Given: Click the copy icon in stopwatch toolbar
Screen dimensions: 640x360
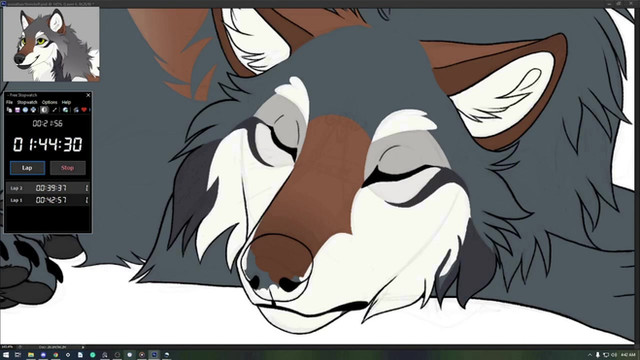Looking at the screenshot, I should pyautogui.click(x=9, y=110).
